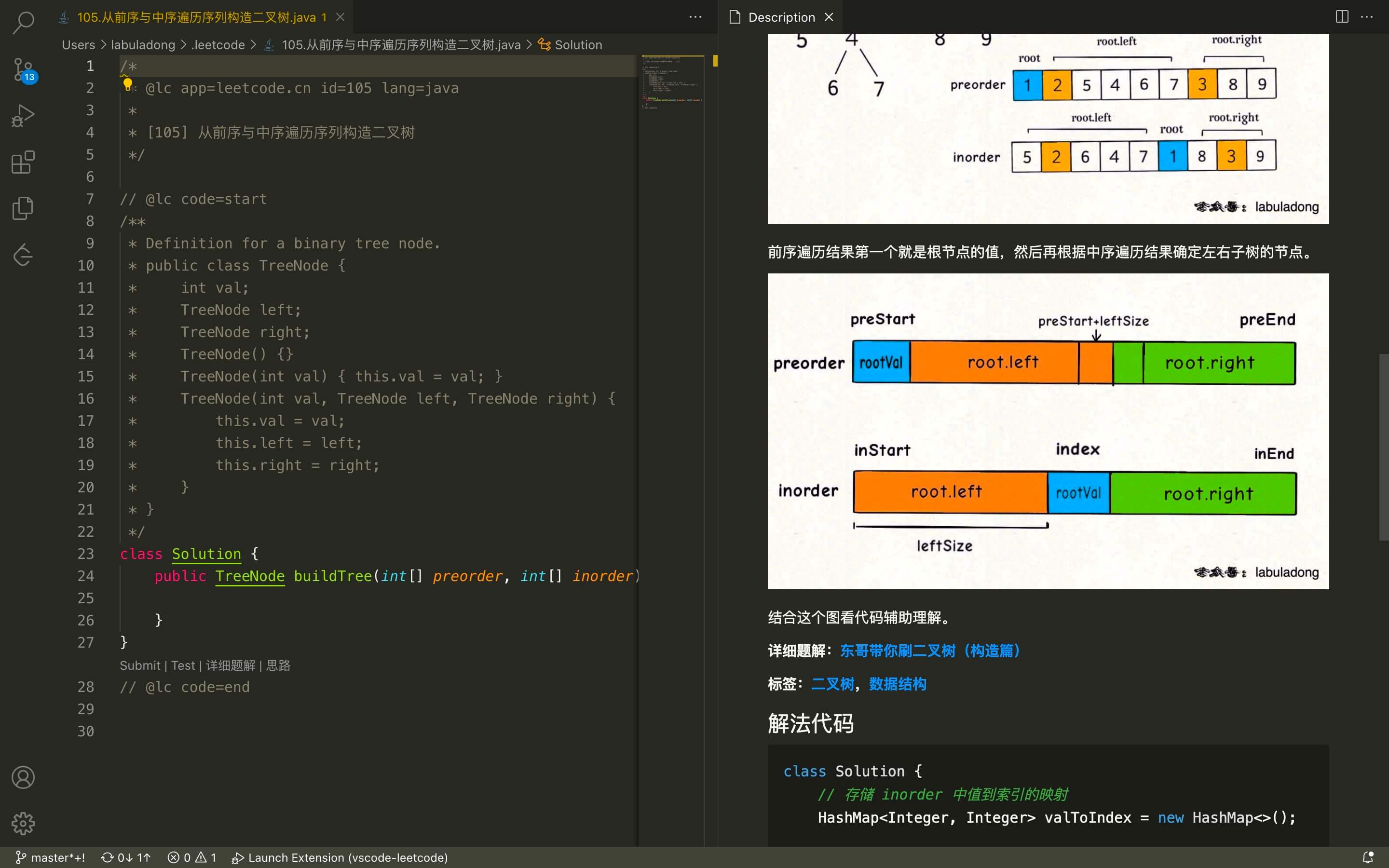
Task: Split the Description editor right
Action: 1341,17
